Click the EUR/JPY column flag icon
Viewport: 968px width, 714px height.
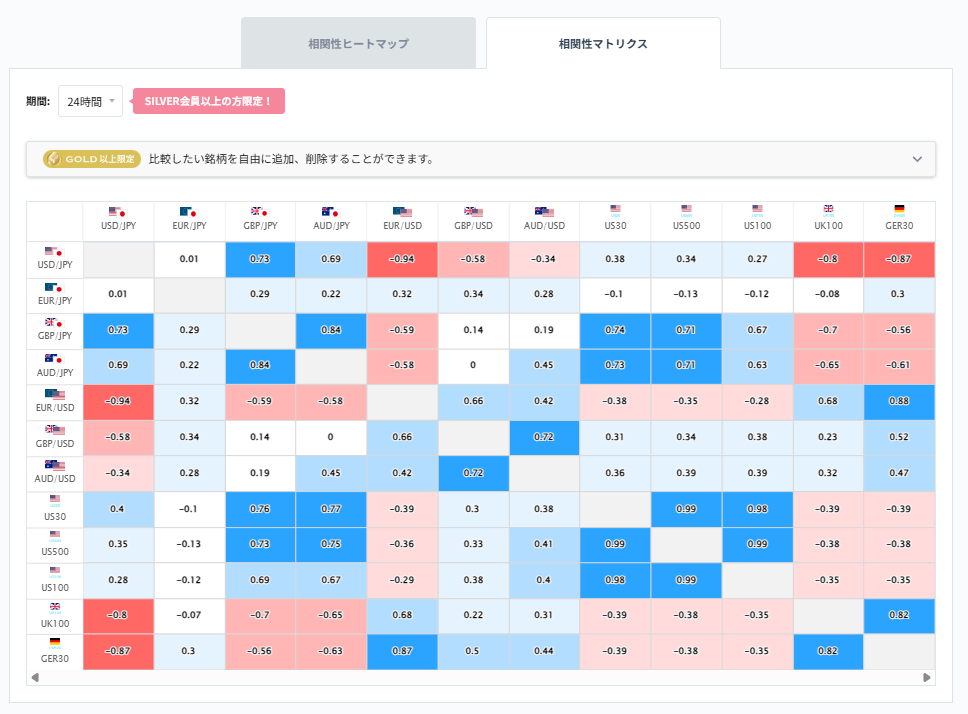[x=189, y=212]
